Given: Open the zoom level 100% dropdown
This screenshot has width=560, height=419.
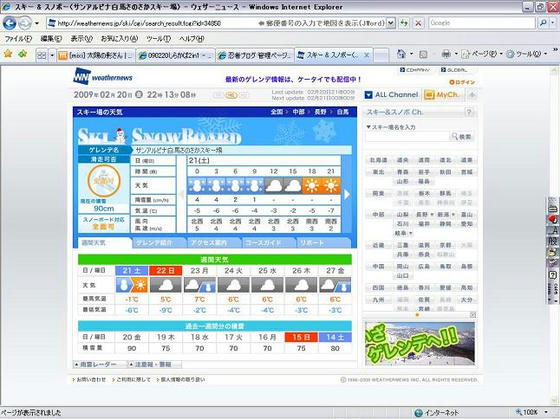Looking at the screenshot, I should point(532,412).
